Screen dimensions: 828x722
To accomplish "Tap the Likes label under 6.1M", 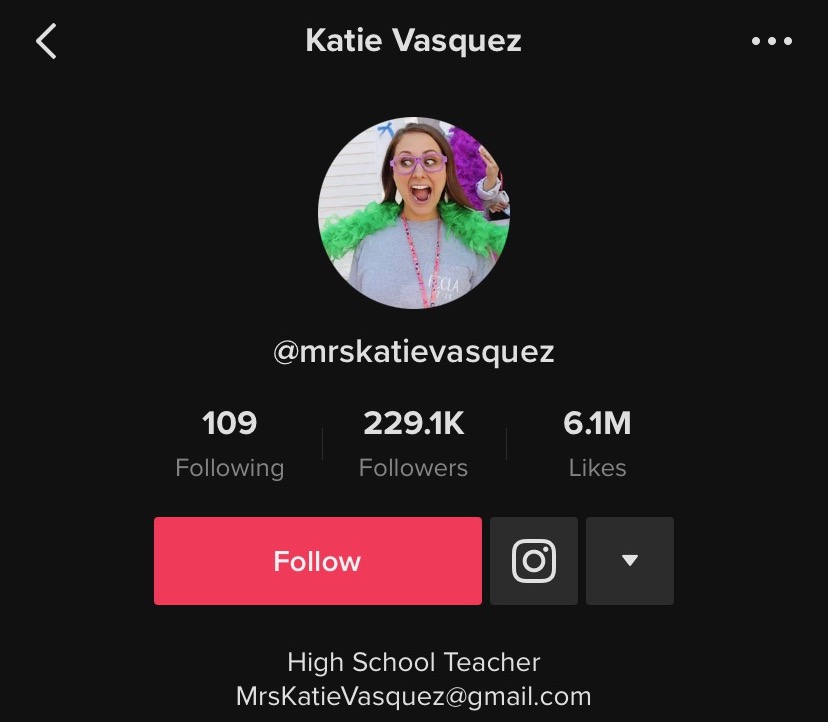I will click(x=597, y=468).
